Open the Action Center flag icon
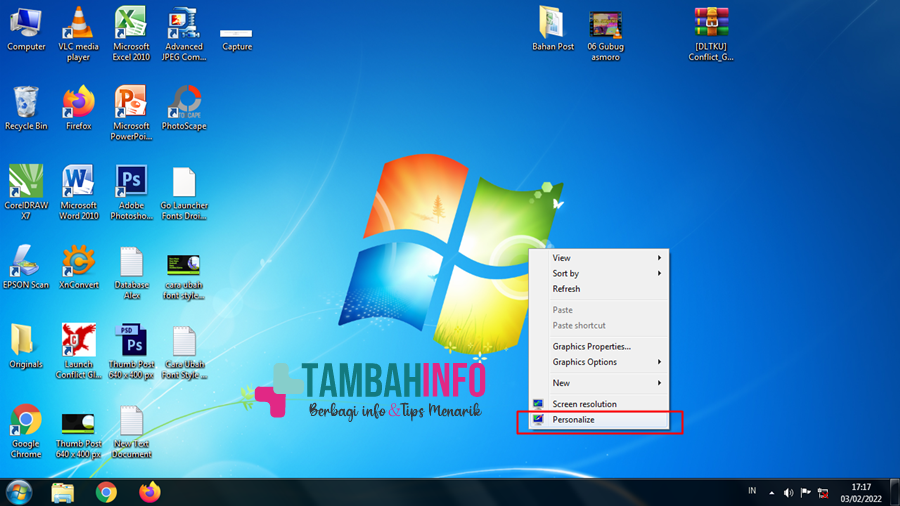The width and height of the screenshot is (900, 506). tap(805, 493)
